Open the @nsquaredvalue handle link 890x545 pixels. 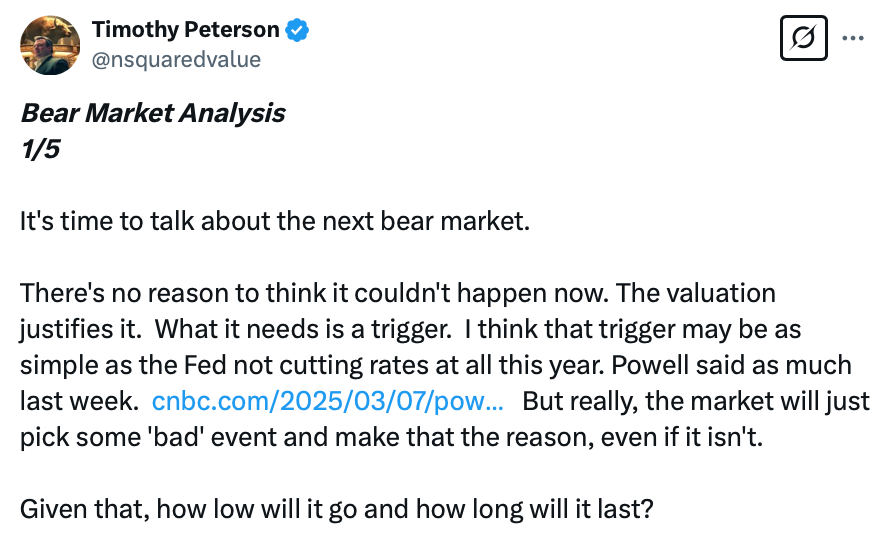[176, 60]
